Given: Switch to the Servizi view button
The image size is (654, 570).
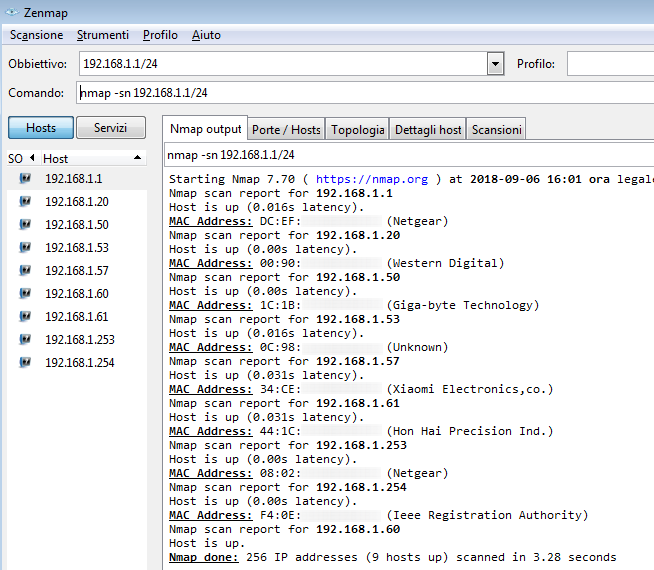Looking at the screenshot, I should tap(111, 128).
